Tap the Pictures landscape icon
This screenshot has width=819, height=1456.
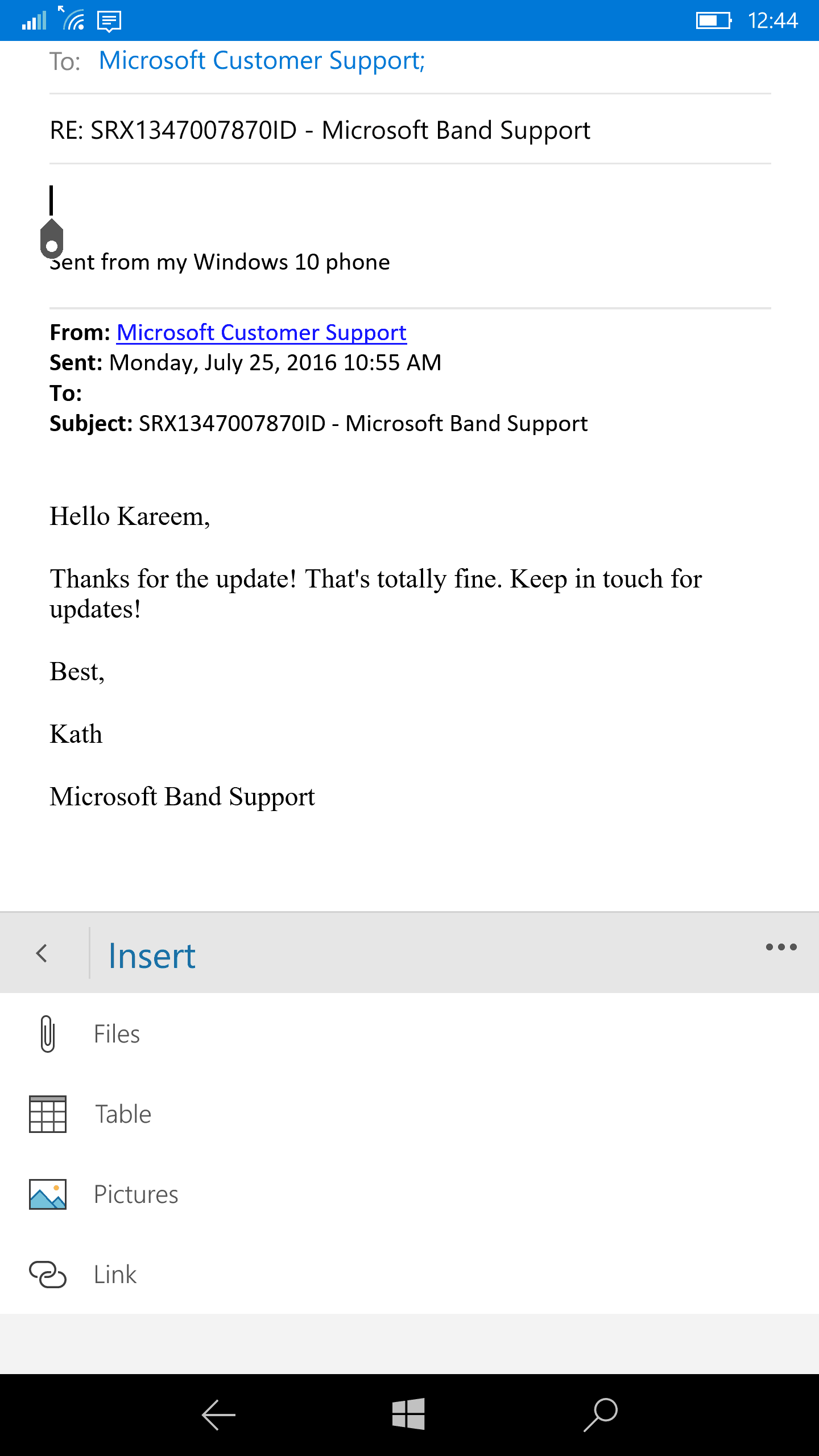point(48,1194)
